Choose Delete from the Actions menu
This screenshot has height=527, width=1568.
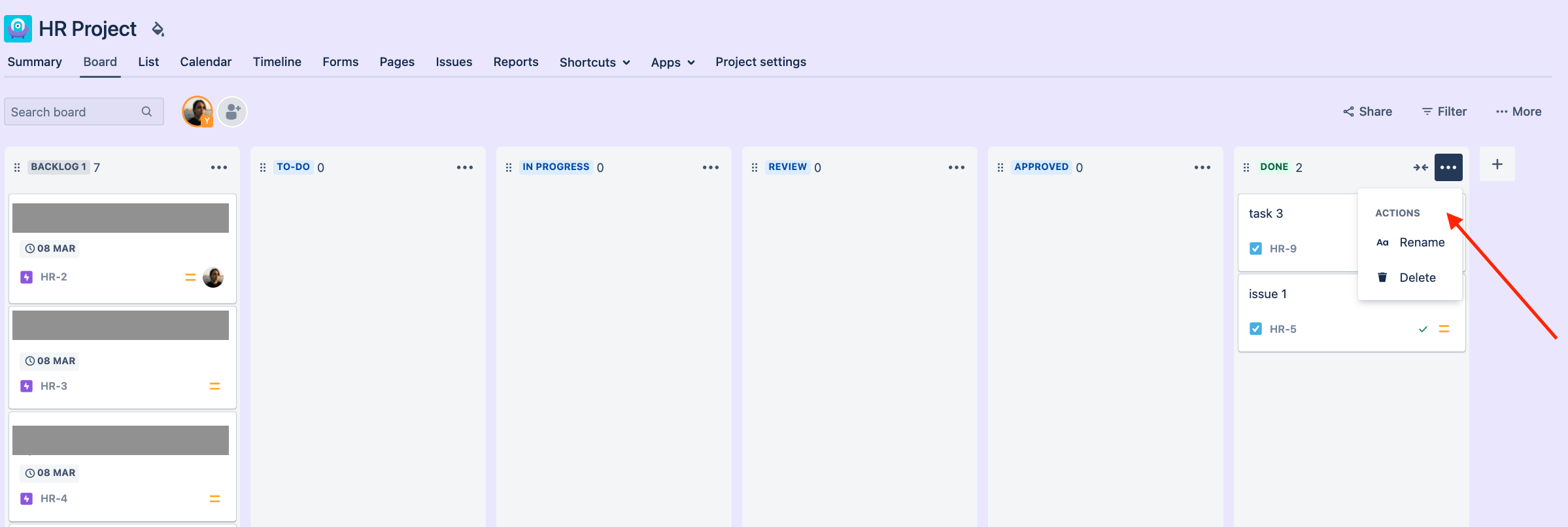click(1410, 278)
